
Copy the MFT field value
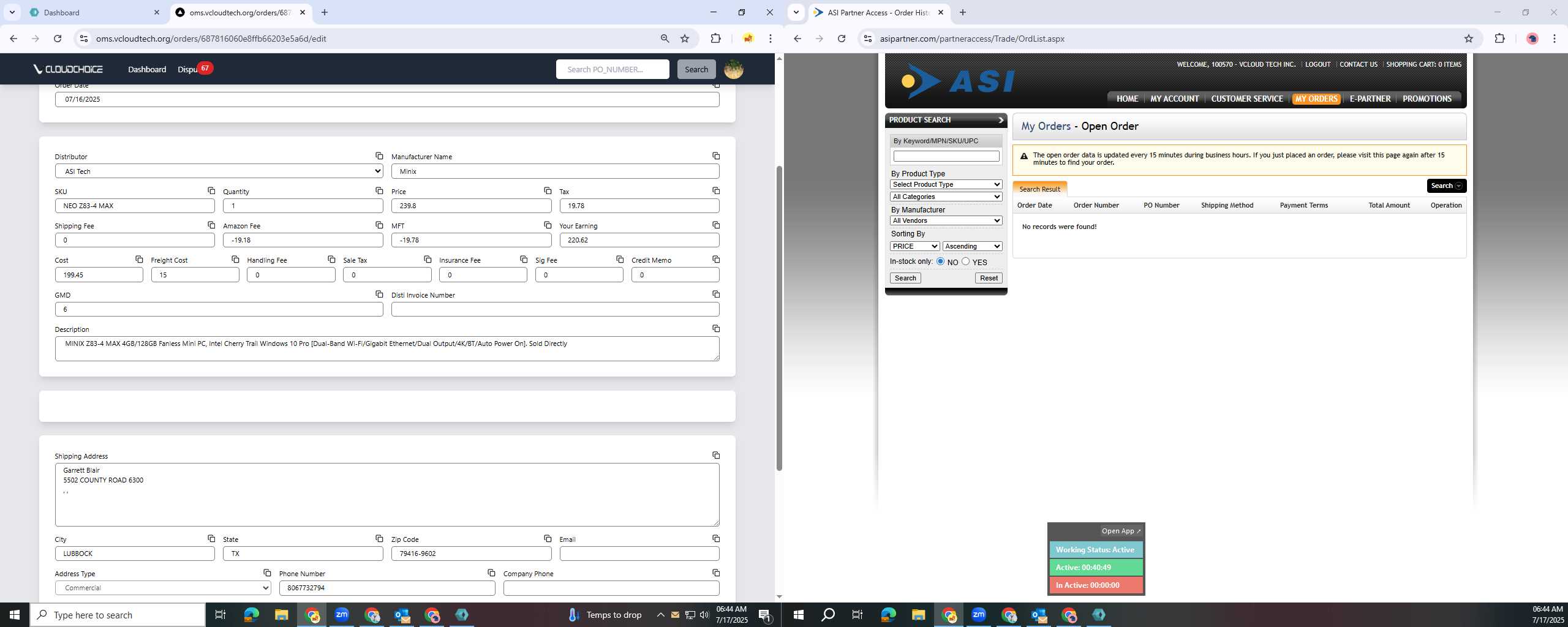point(548,225)
